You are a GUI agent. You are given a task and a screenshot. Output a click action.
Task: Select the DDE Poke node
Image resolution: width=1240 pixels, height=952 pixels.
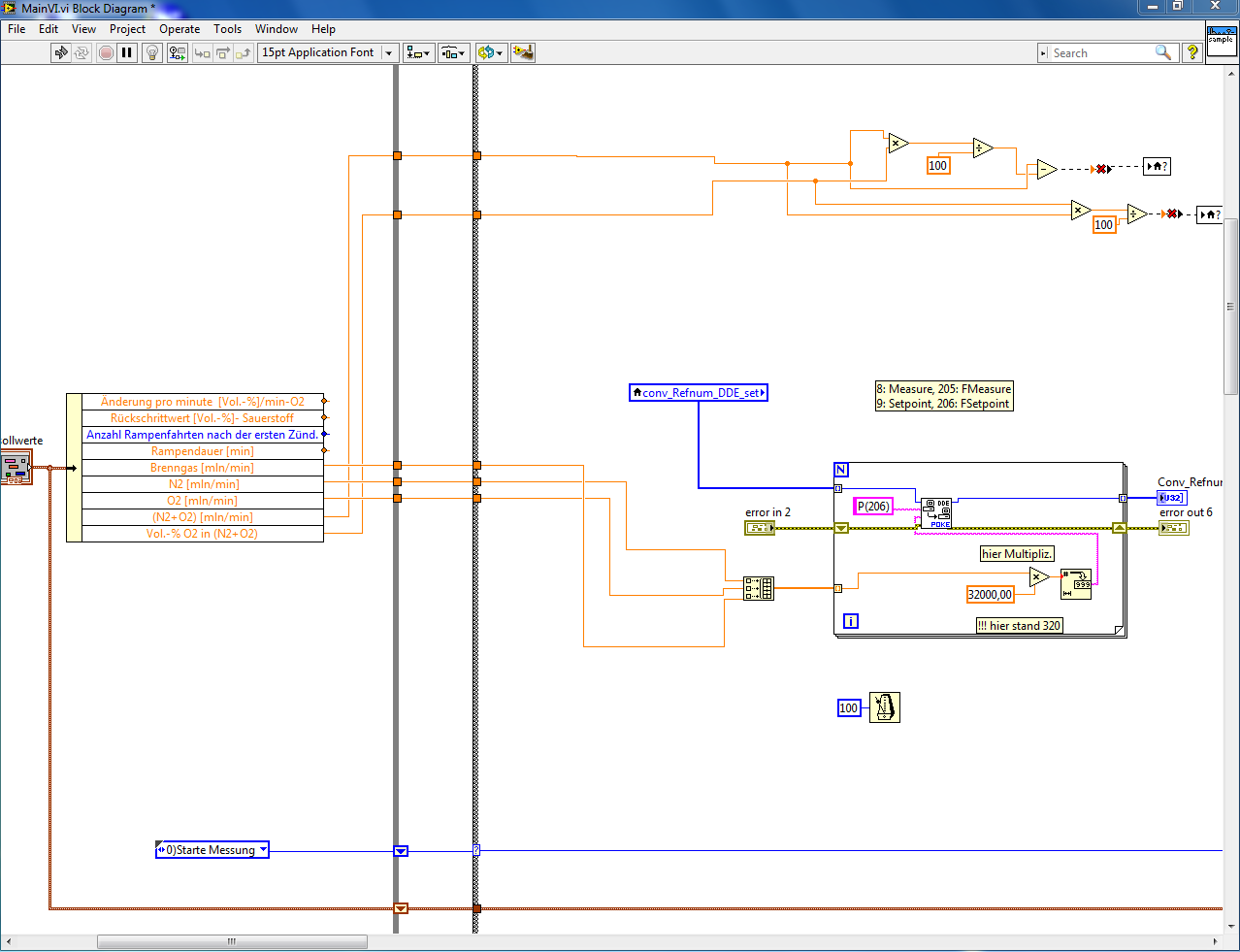coord(936,512)
